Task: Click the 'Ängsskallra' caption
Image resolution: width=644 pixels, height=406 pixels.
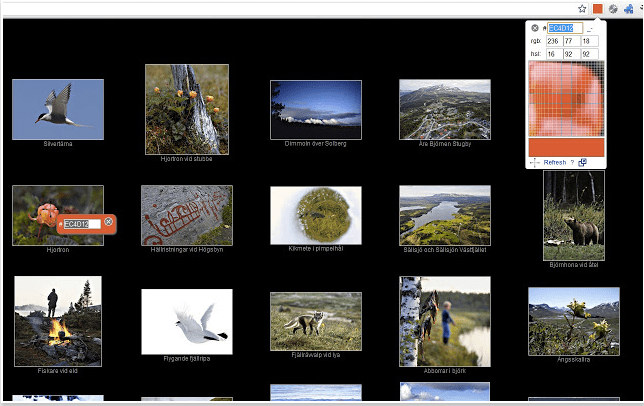Action: click(x=574, y=360)
